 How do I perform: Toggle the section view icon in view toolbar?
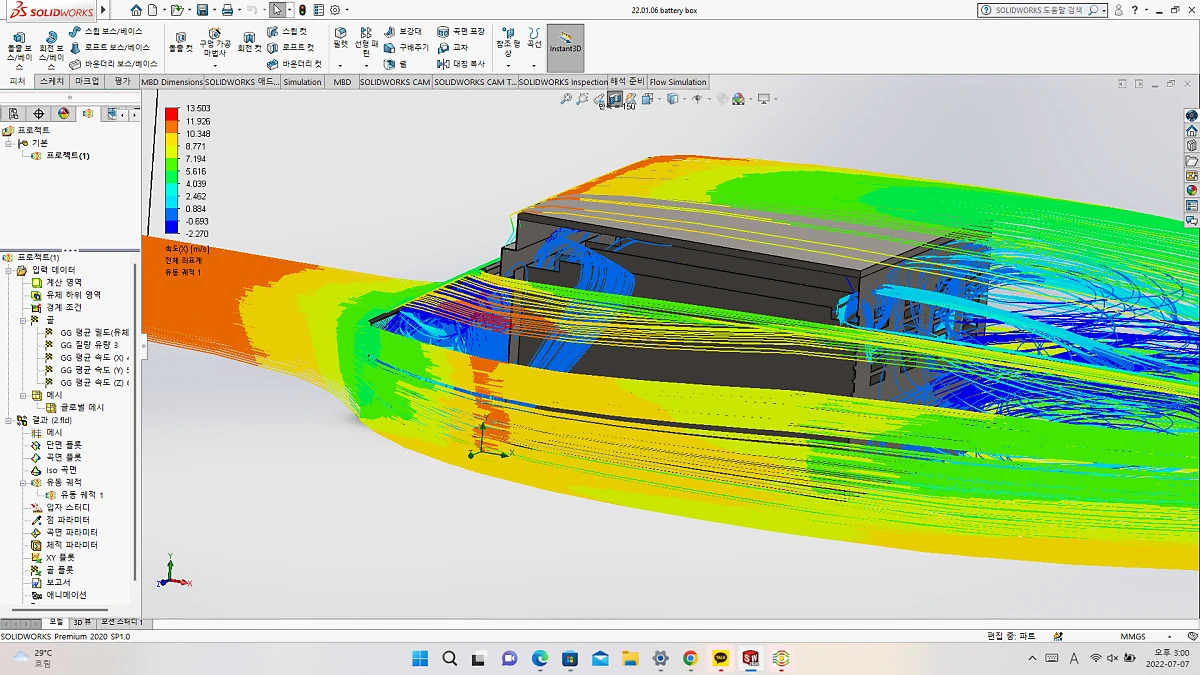(x=615, y=99)
